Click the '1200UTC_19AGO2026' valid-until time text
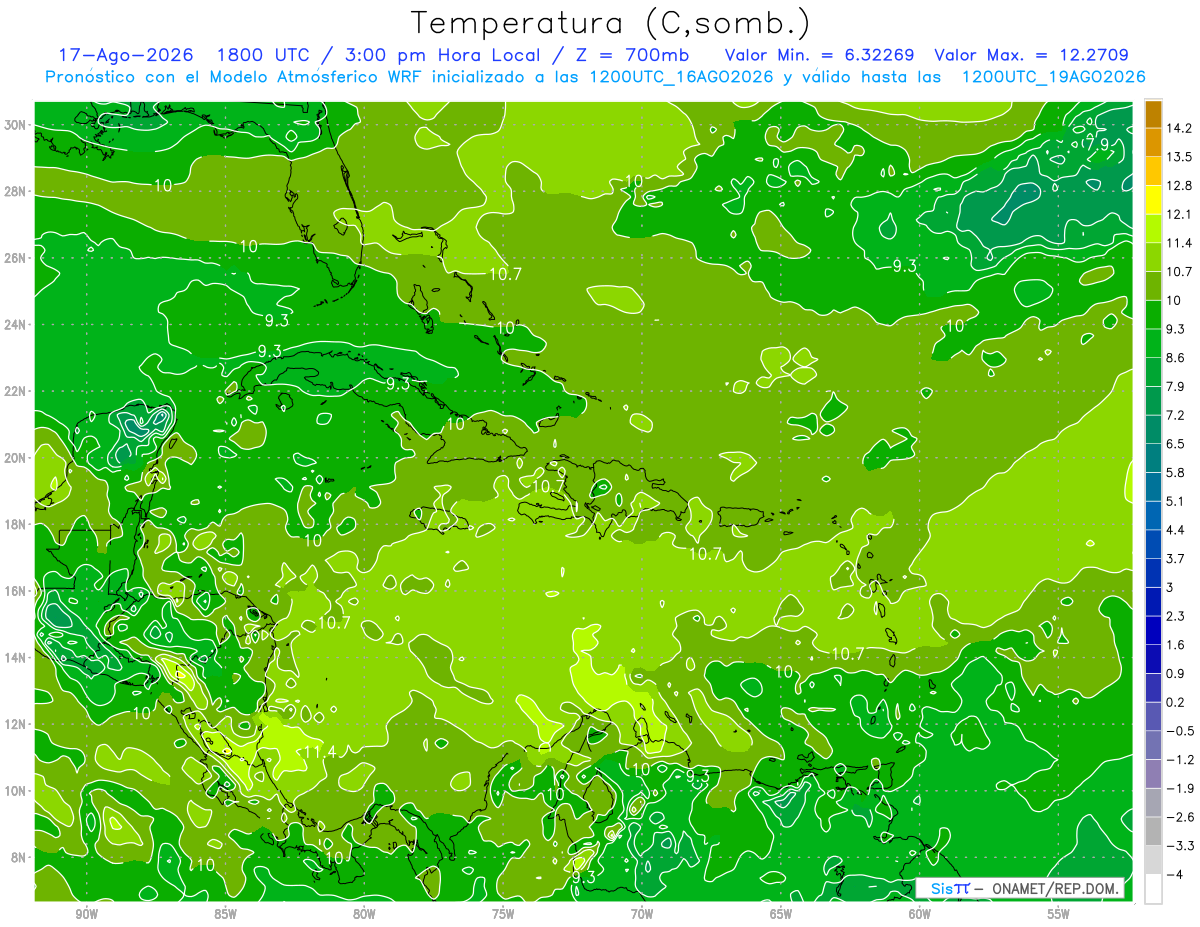Screen dimensions: 1200x927 (x=1053, y=77)
